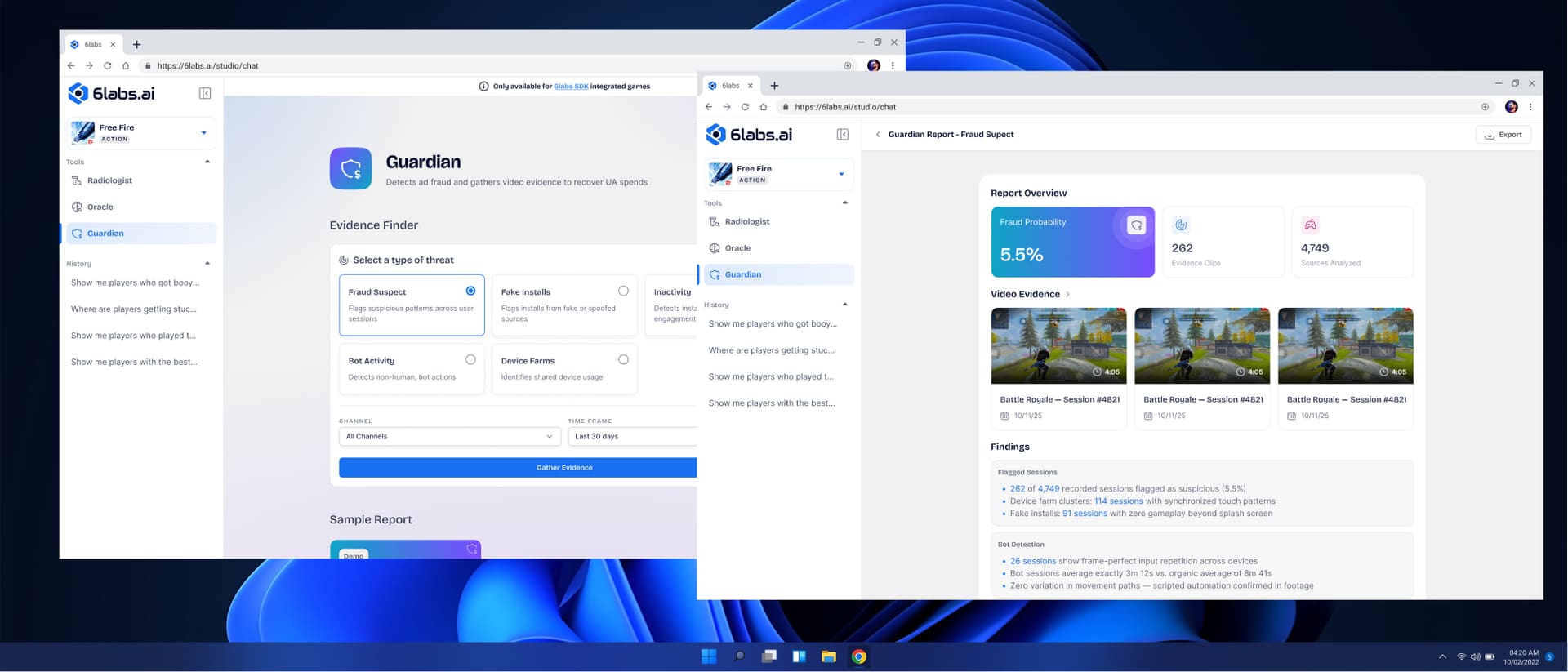Open 'Show me players who got booy...' in Guardian Report window
Viewport: 1568px width, 672px height.
tap(773, 324)
